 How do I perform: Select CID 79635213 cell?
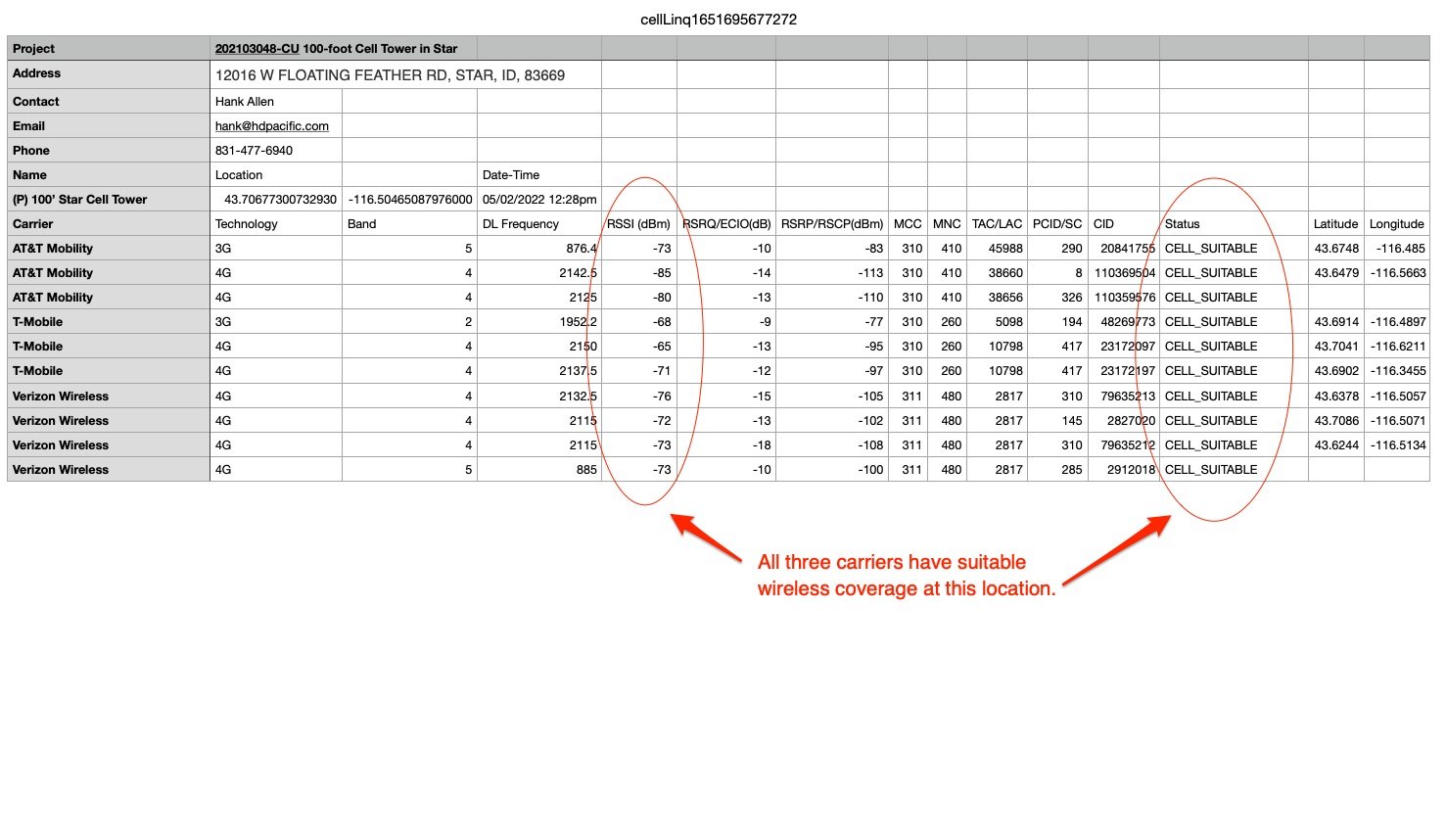point(1124,396)
